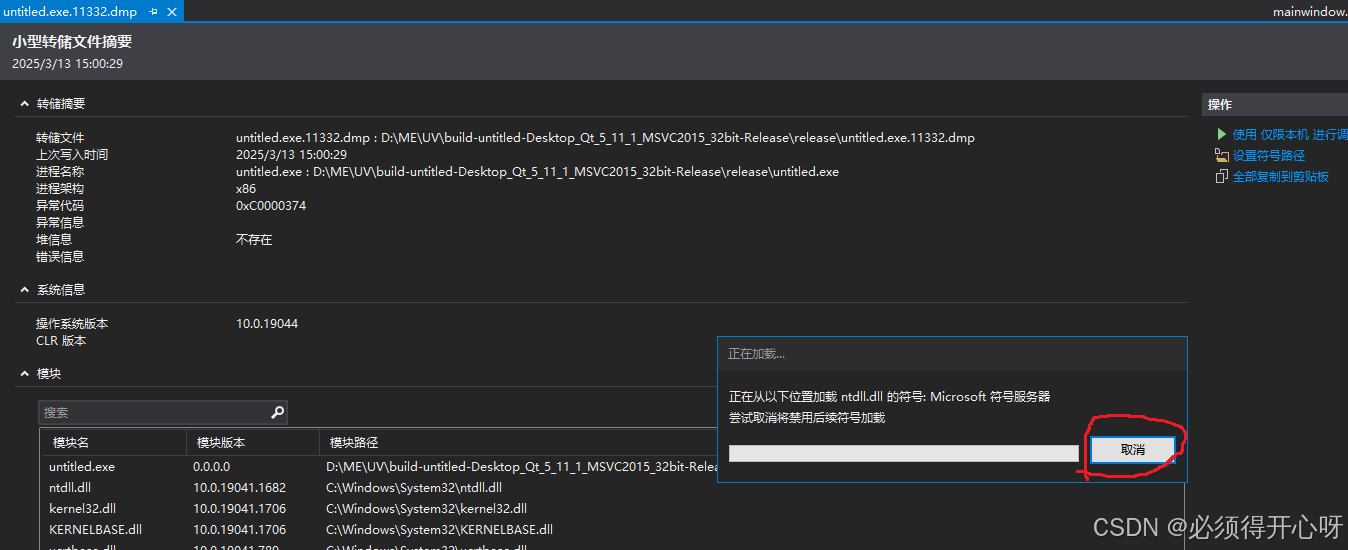Viewport: 1348px width, 550px height.
Task: Click version 0.0.0.0 cell
Action: [x=211, y=467]
